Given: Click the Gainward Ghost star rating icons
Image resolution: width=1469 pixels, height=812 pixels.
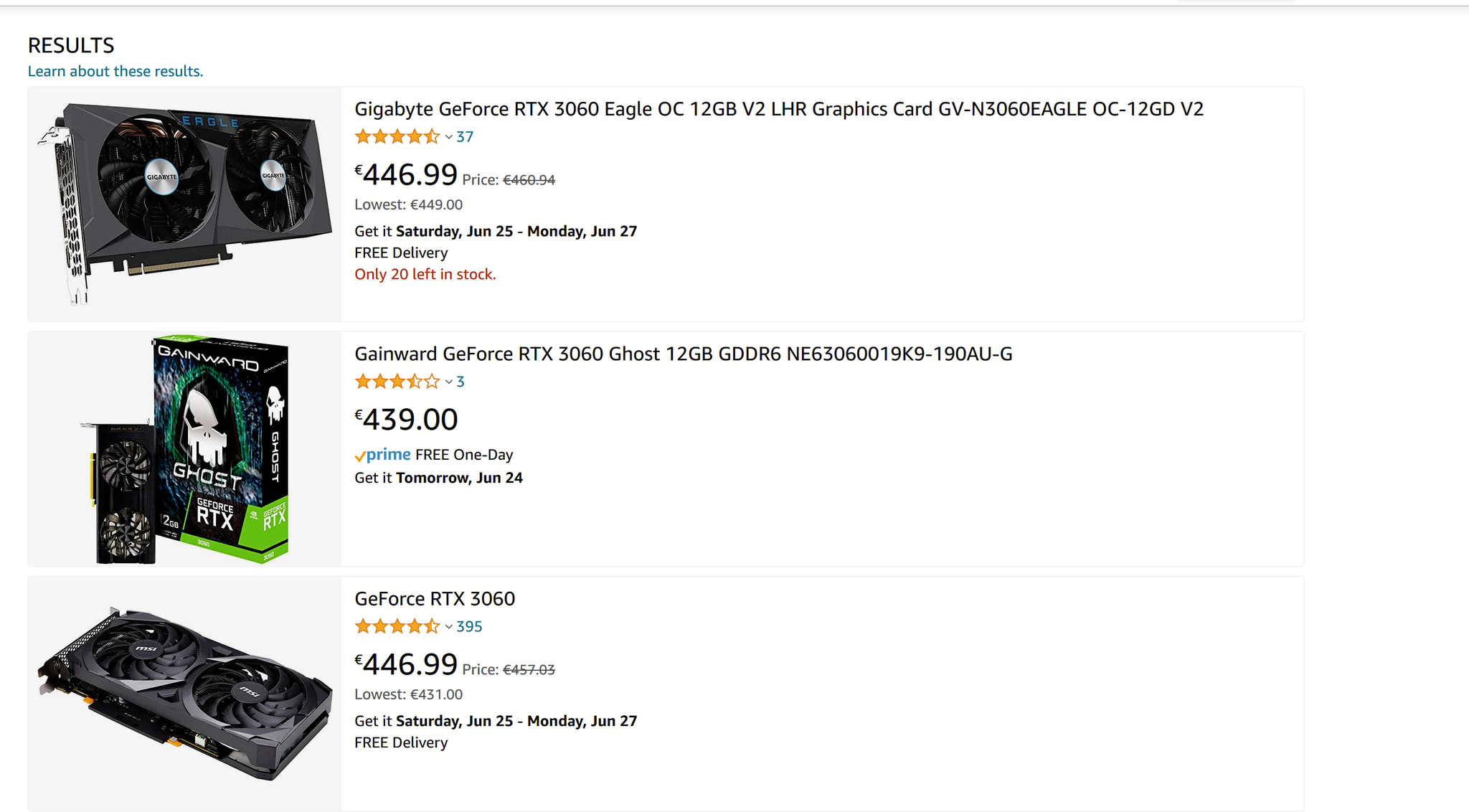Looking at the screenshot, I should pos(397,382).
